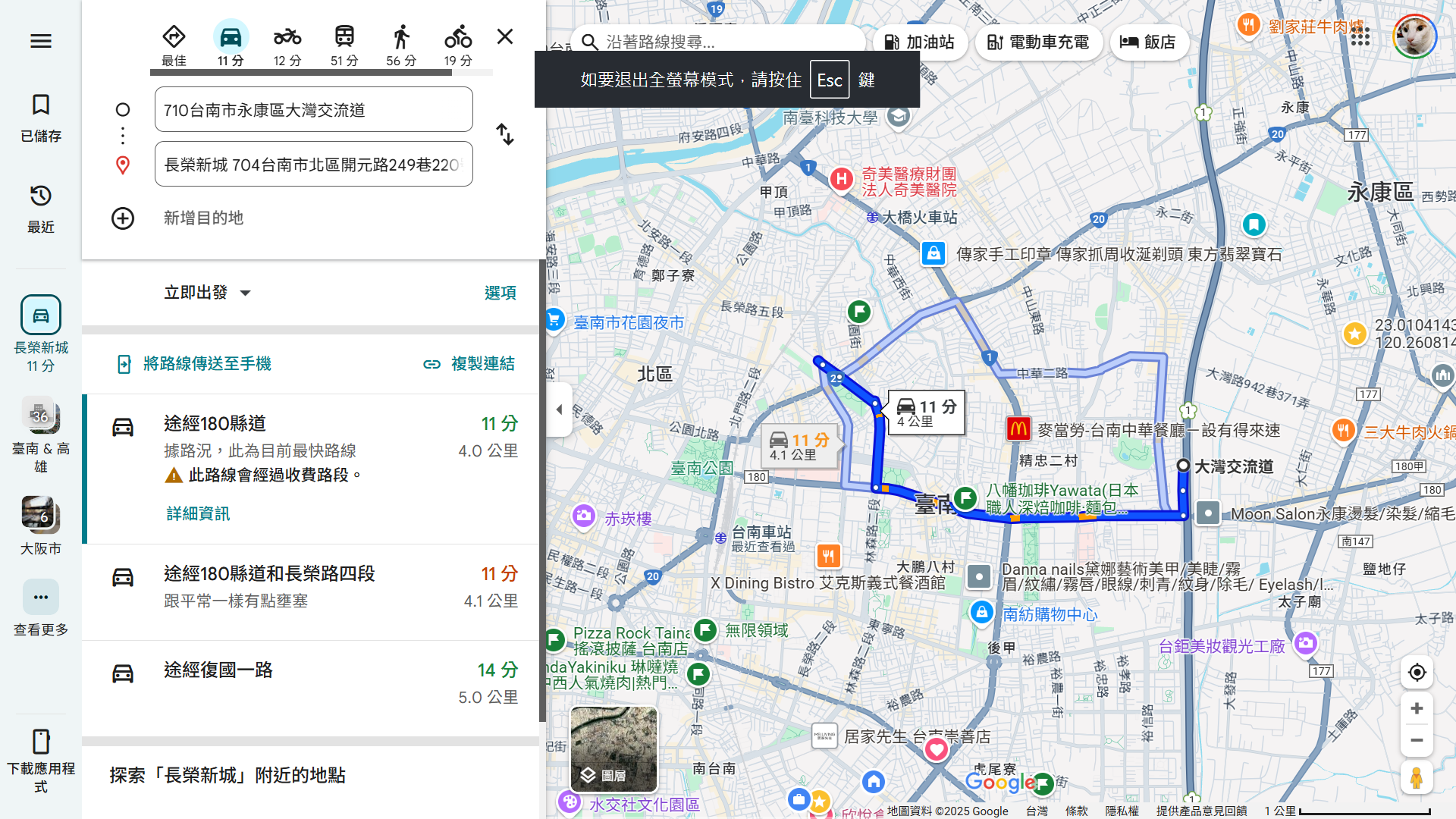Select the Best travel mode tab
Screen dimensions: 1456x819
click(x=174, y=45)
